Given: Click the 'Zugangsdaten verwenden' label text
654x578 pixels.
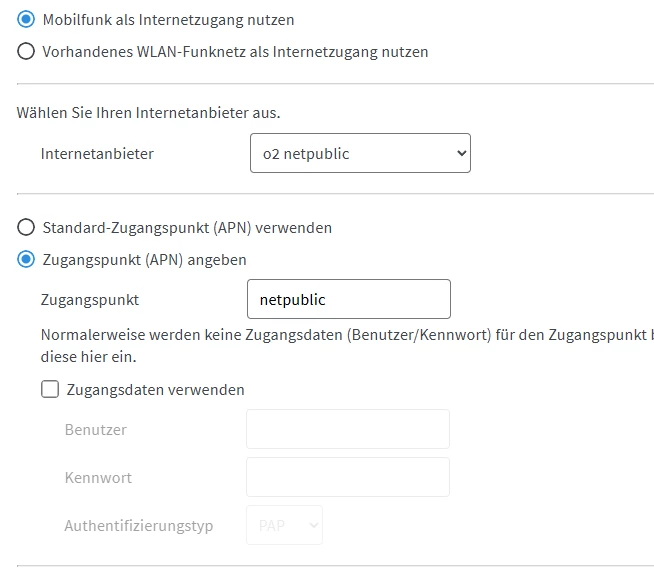Looking at the screenshot, I should (155, 389).
